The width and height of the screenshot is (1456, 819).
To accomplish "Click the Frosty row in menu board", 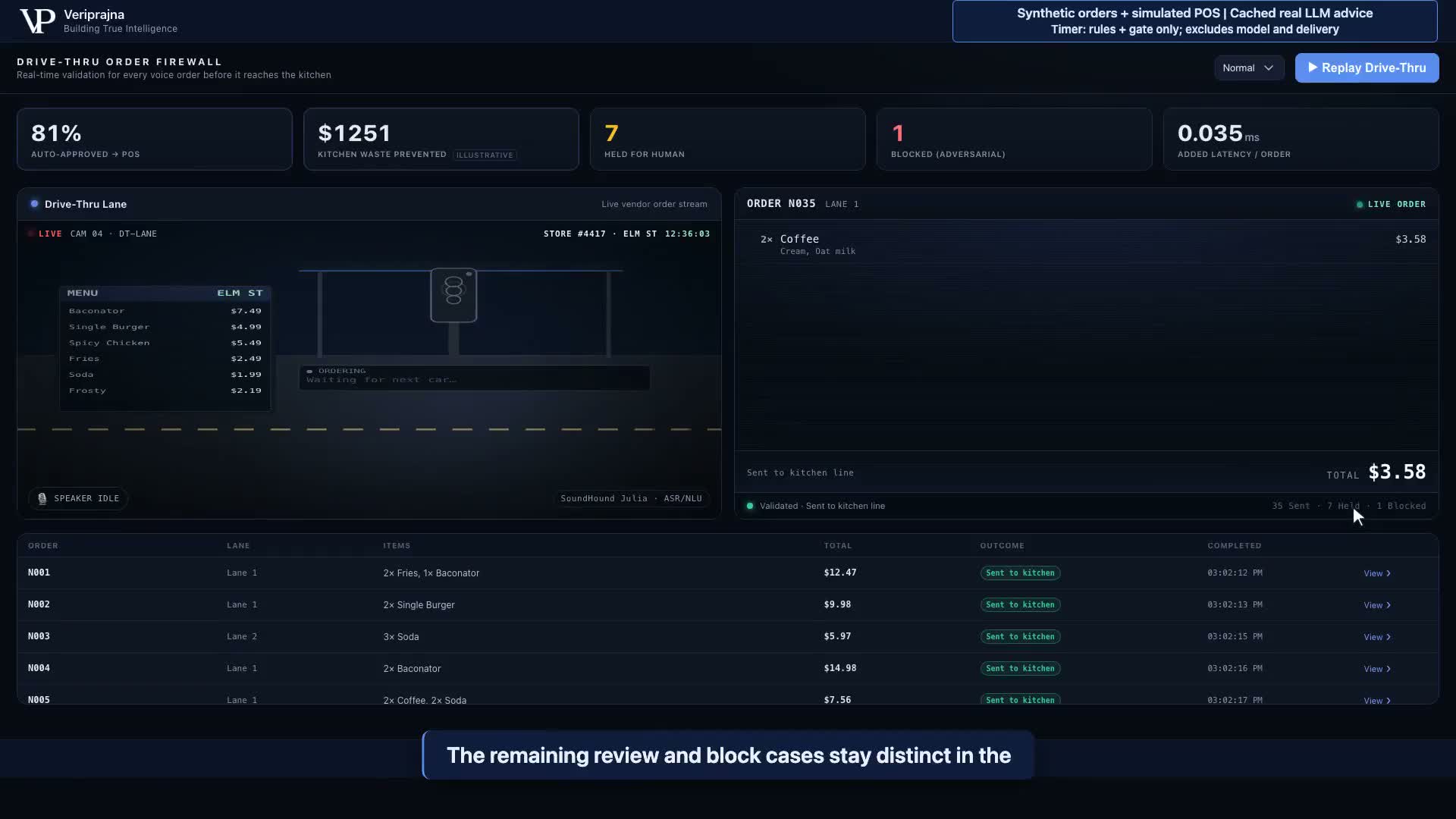I will tap(165, 391).
